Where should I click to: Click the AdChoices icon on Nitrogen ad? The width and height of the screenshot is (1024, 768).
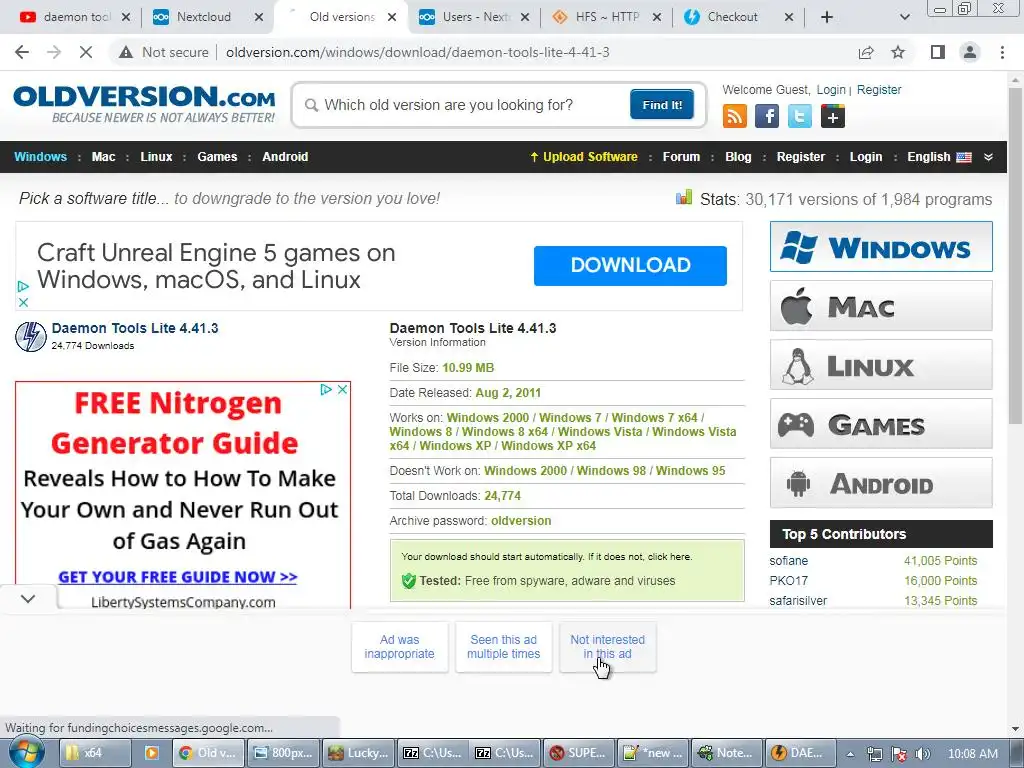pos(327,389)
